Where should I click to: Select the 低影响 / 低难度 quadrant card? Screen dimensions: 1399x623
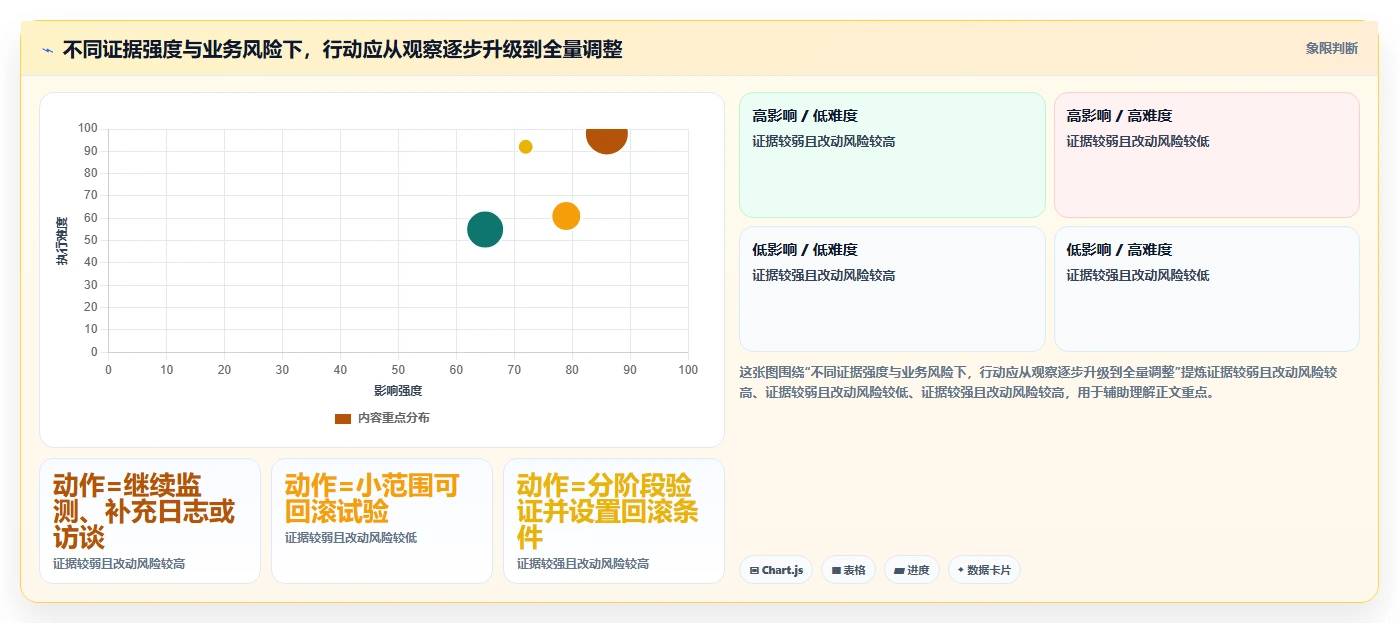892,289
